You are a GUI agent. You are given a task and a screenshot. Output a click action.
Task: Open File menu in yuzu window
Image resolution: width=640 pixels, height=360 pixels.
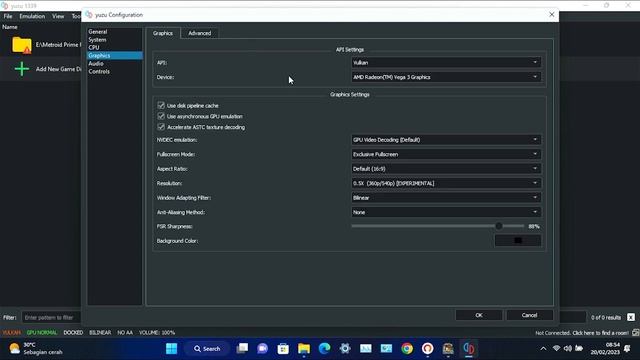[8, 16]
